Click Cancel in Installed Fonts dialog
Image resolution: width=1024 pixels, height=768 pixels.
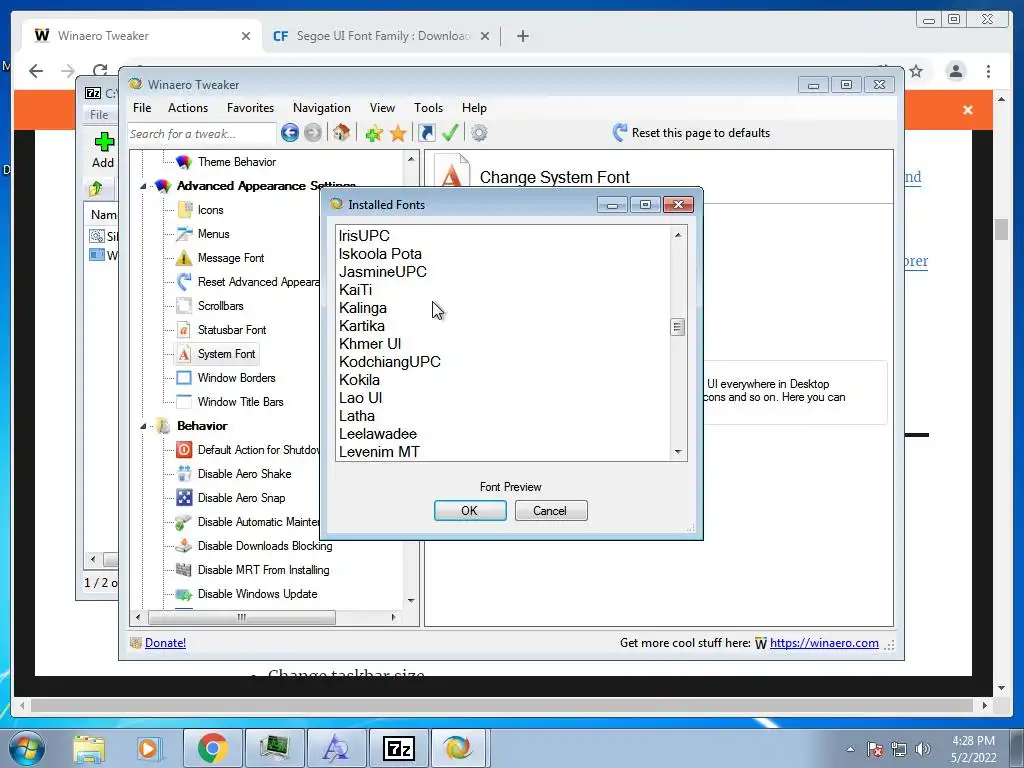(551, 511)
